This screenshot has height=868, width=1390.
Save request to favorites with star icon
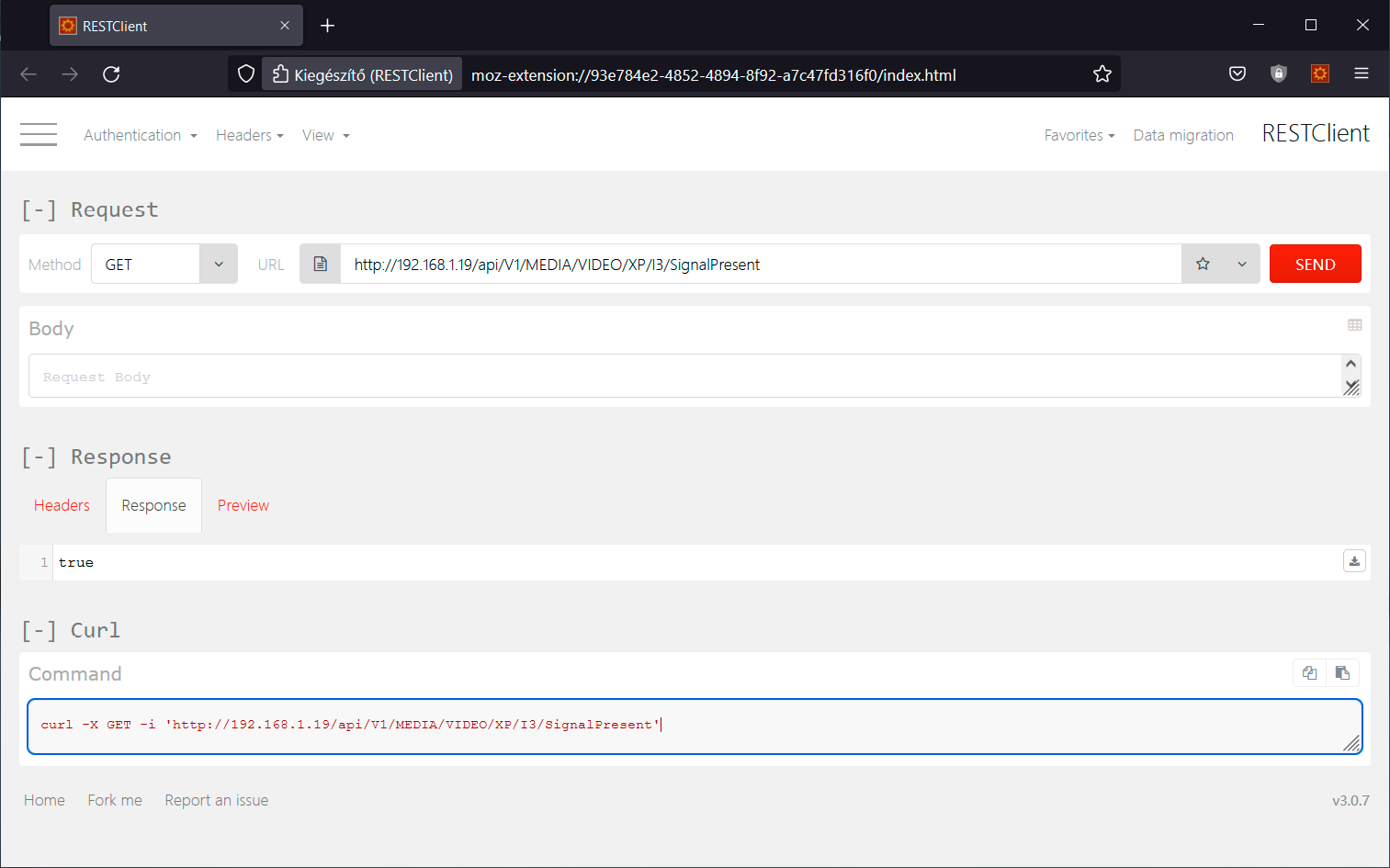[1203, 265]
